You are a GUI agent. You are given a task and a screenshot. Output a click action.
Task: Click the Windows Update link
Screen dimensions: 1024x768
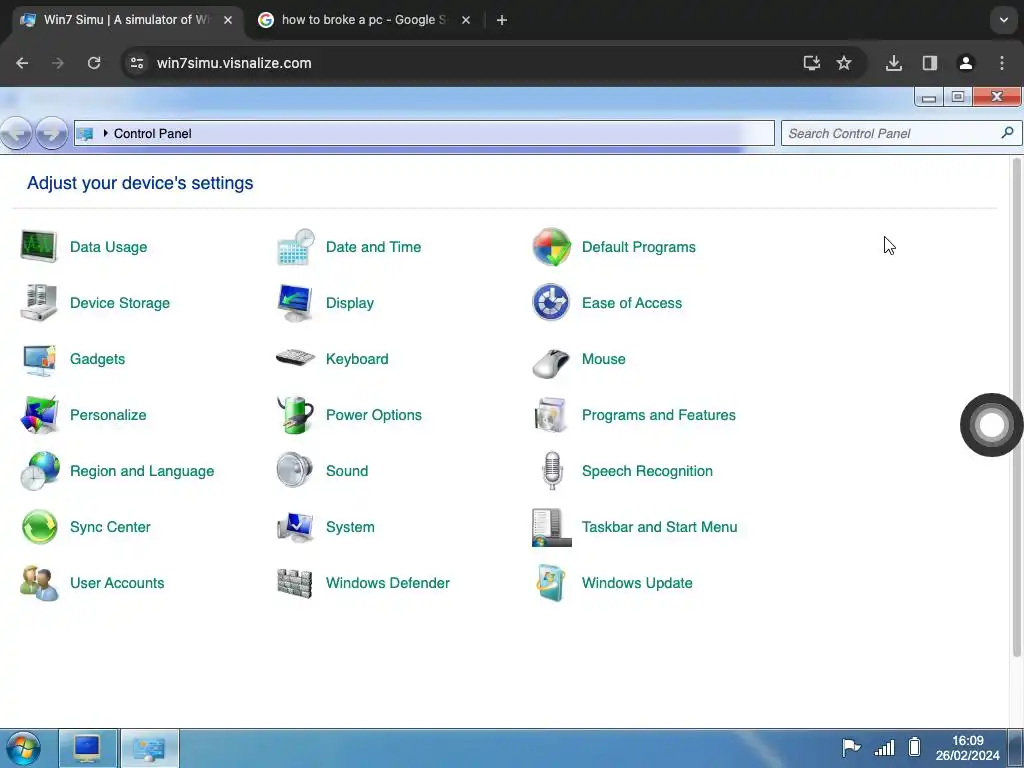coord(637,583)
